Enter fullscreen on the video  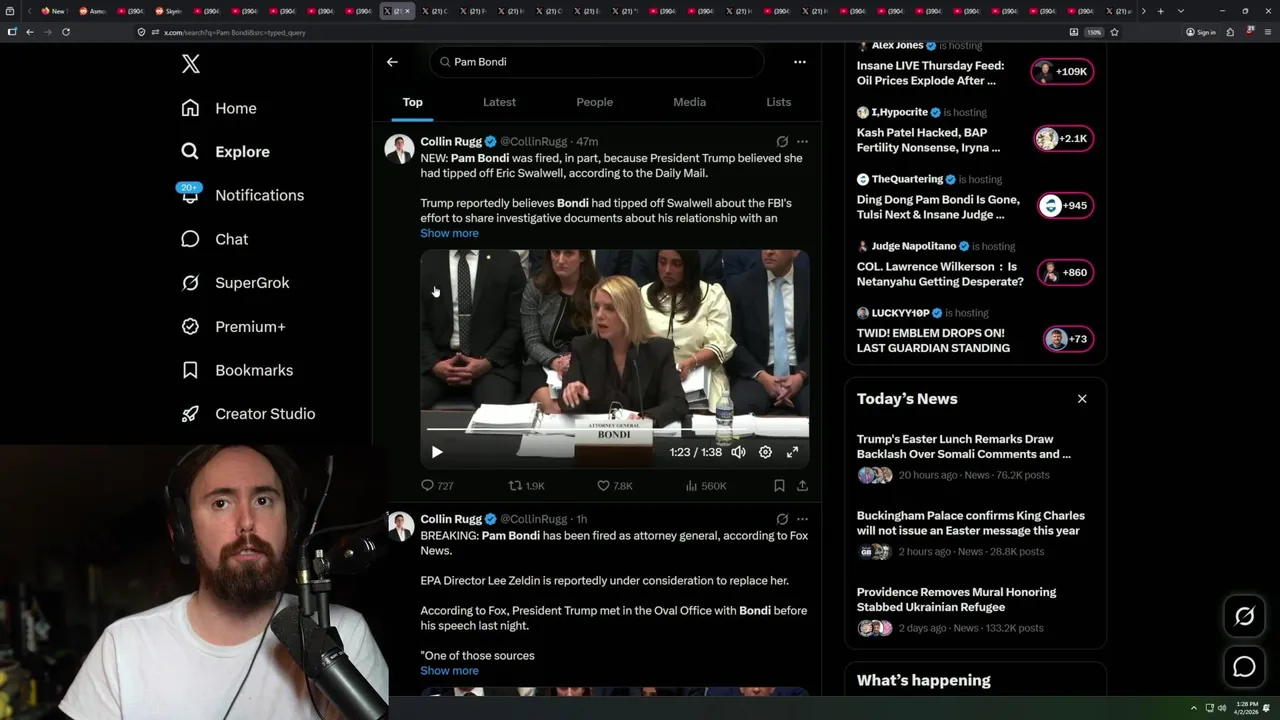coord(792,452)
